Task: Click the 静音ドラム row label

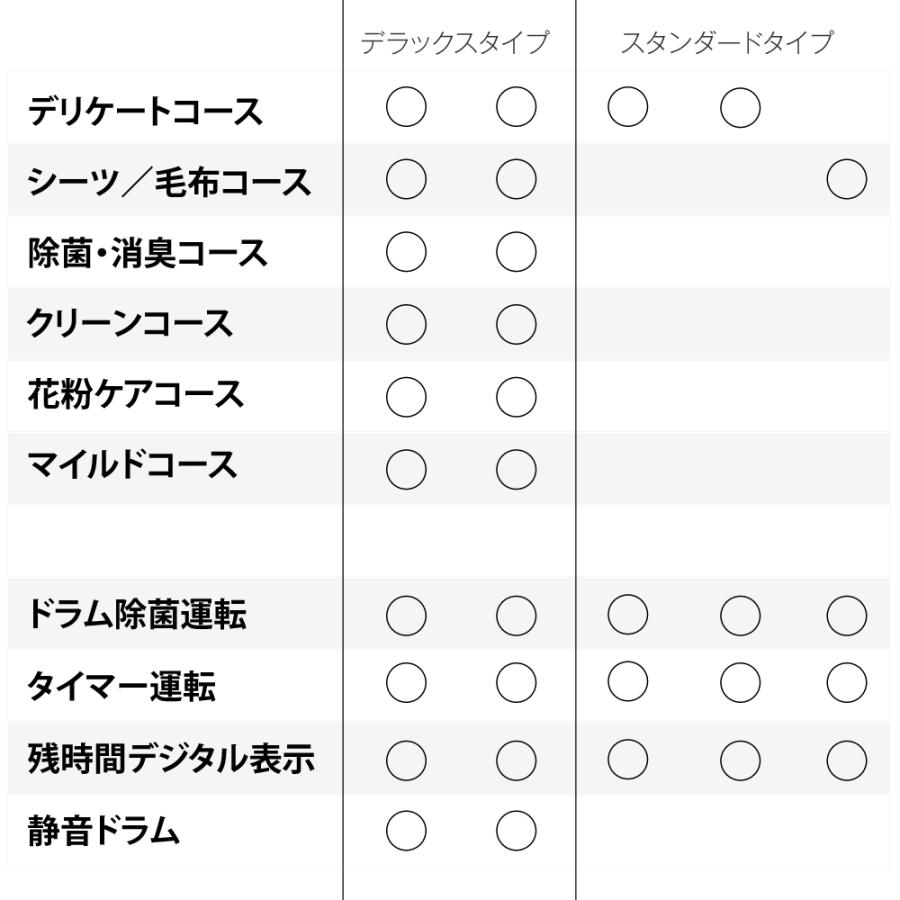Action: click(x=103, y=831)
